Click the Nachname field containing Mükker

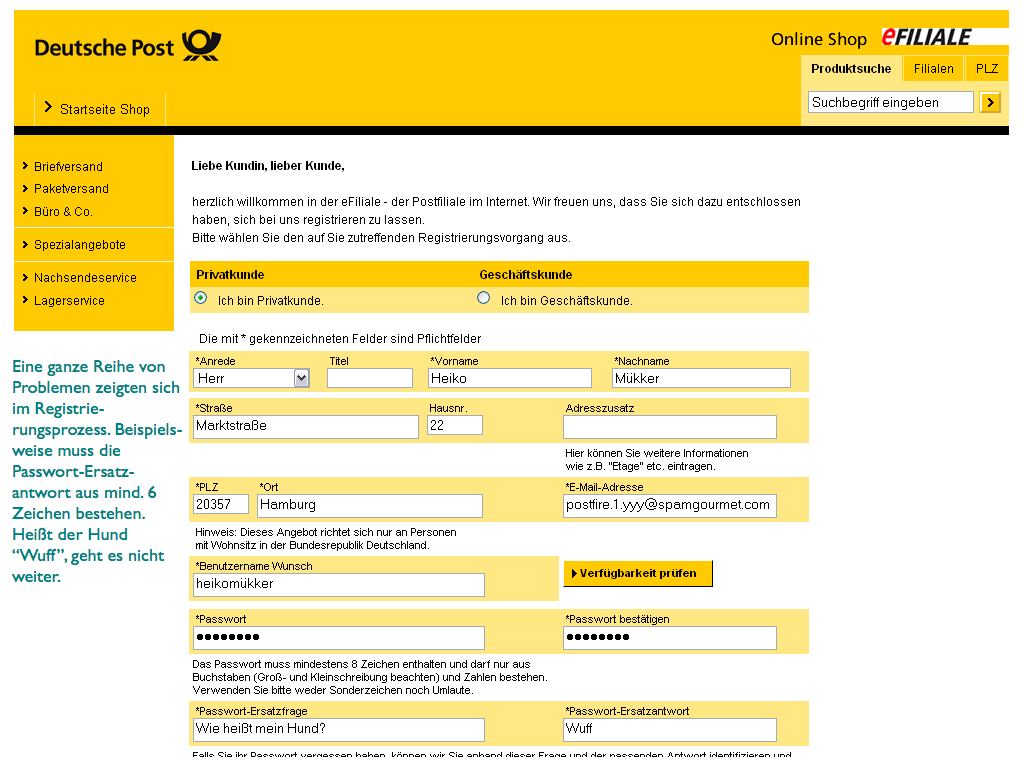[701, 378]
